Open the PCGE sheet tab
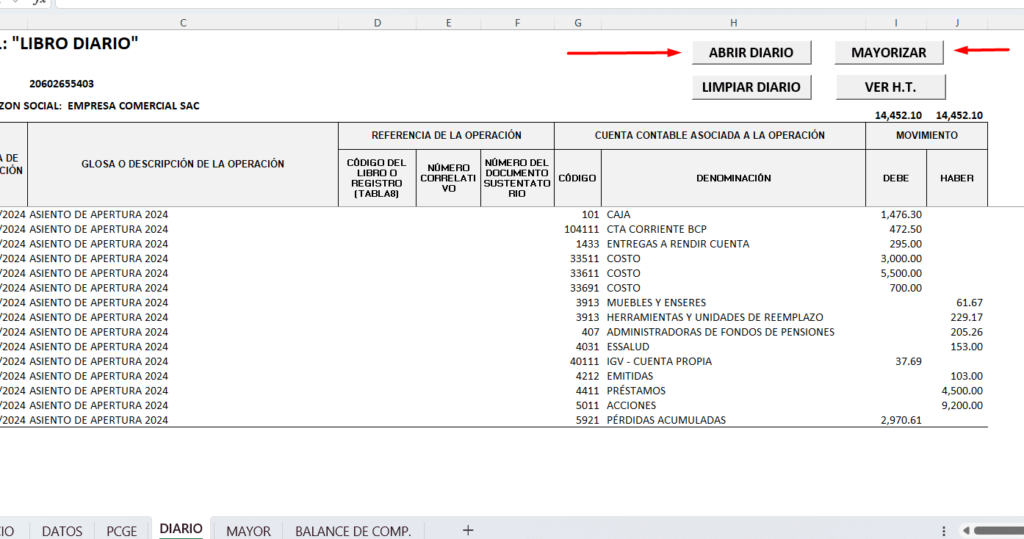Viewport: 1024px width, 539px height. (122, 531)
